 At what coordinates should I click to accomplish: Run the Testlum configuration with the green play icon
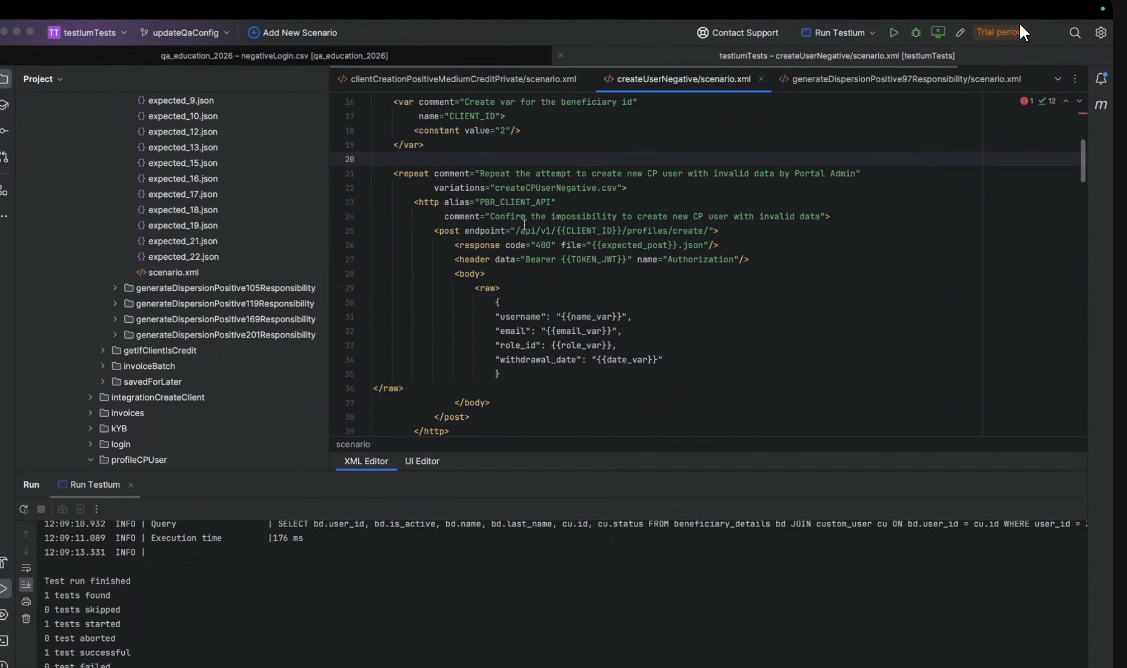coord(893,32)
